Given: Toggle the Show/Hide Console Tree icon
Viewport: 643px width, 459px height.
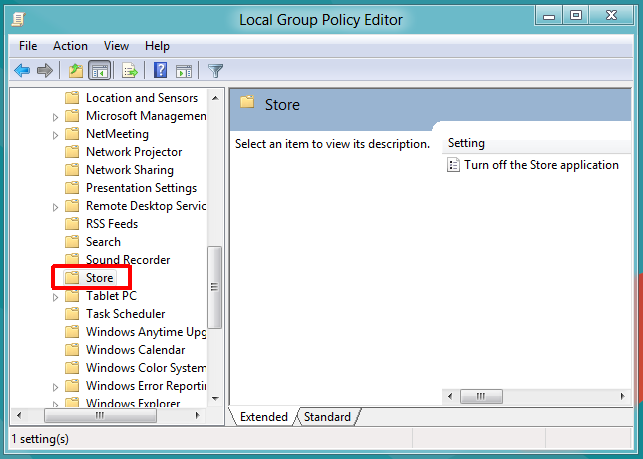Looking at the screenshot, I should (x=99, y=70).
